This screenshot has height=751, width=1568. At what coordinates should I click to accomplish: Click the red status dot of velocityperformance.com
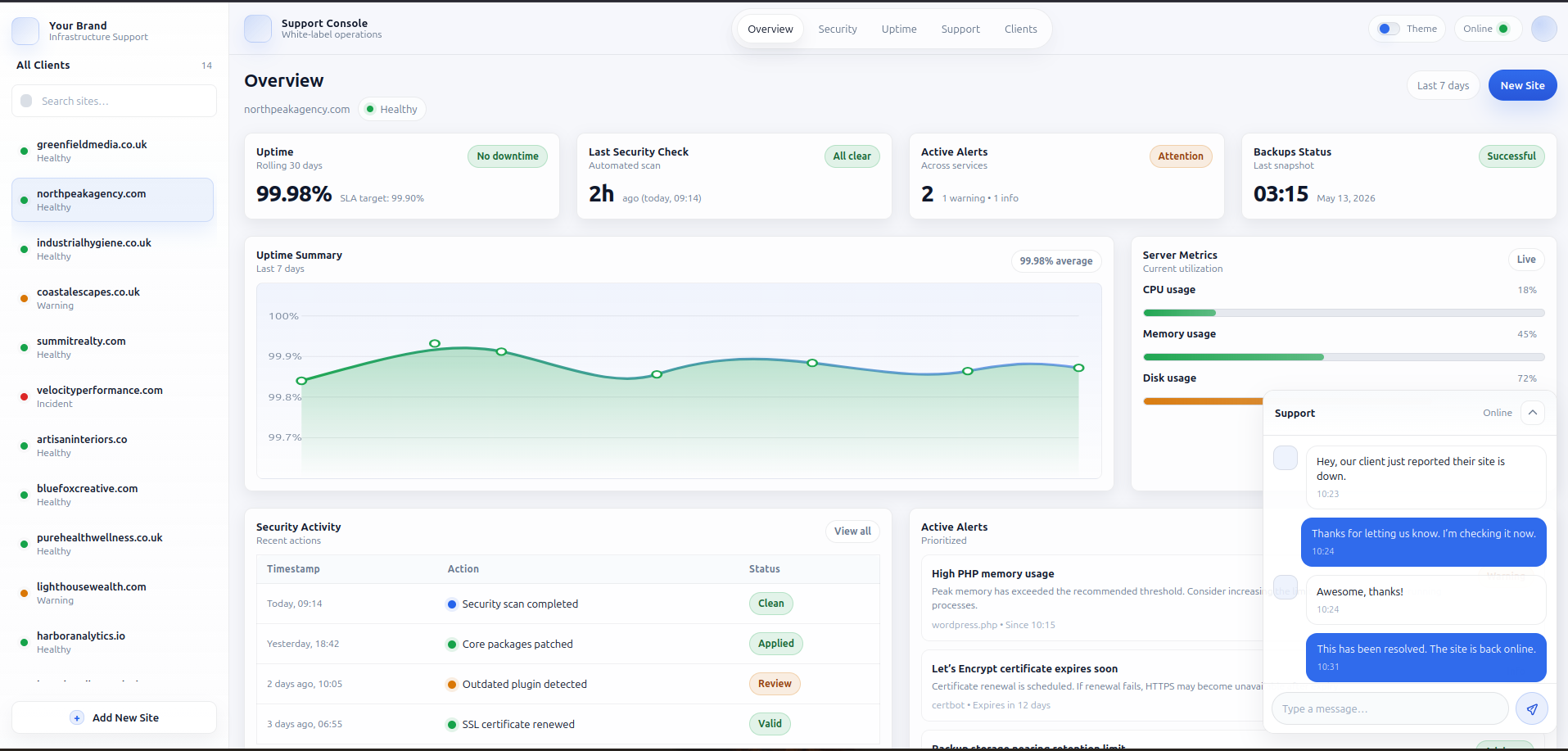[24, 396]
